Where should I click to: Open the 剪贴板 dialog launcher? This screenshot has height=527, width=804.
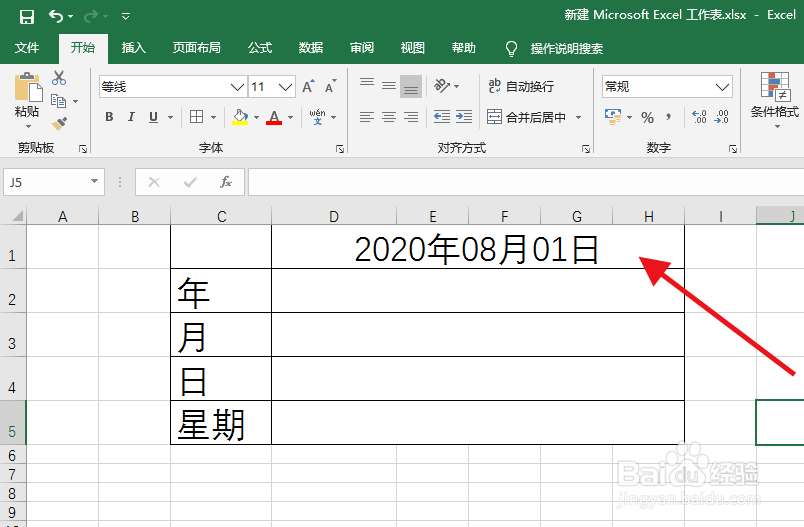coord(83,149)
